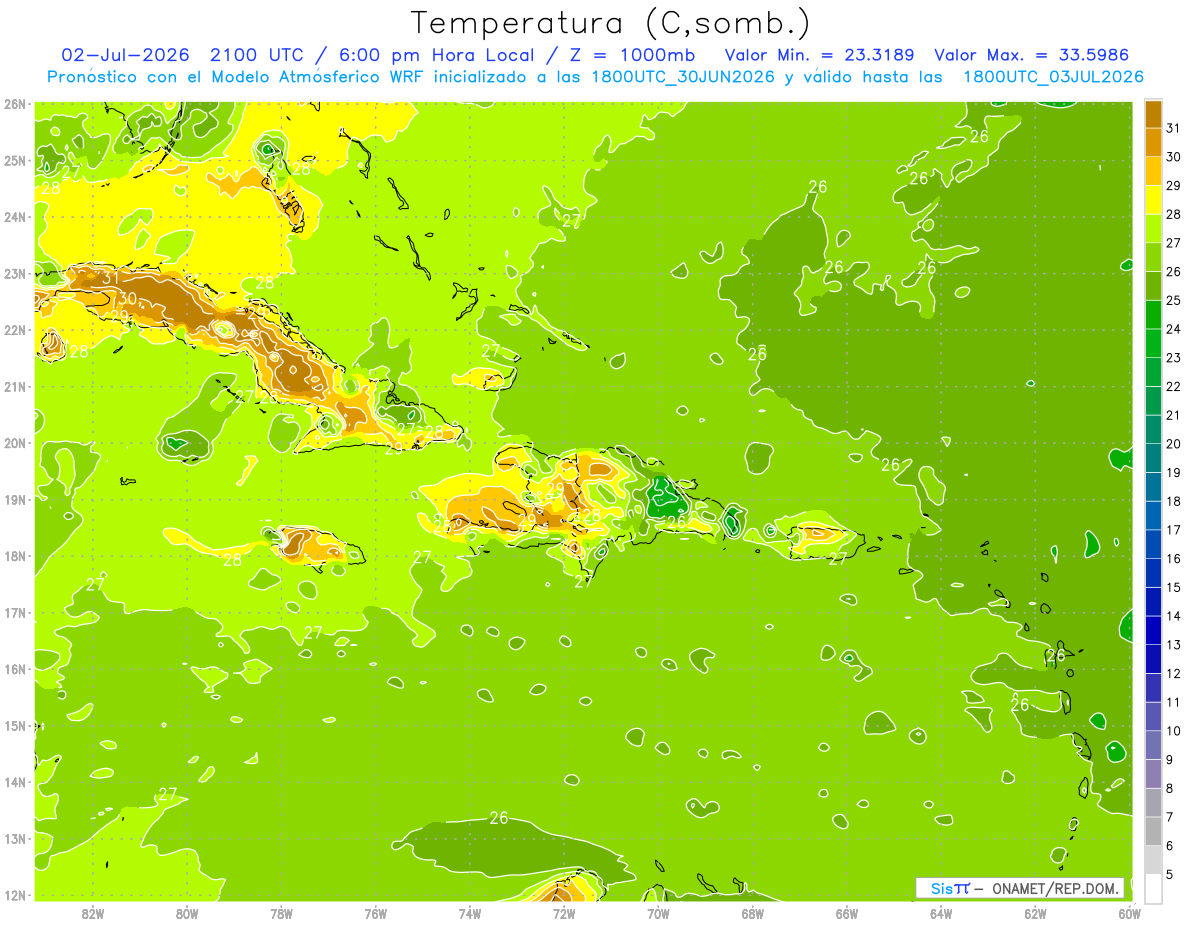
Task: Click the '21N' latitude axis label
Action: pos(14,387)
